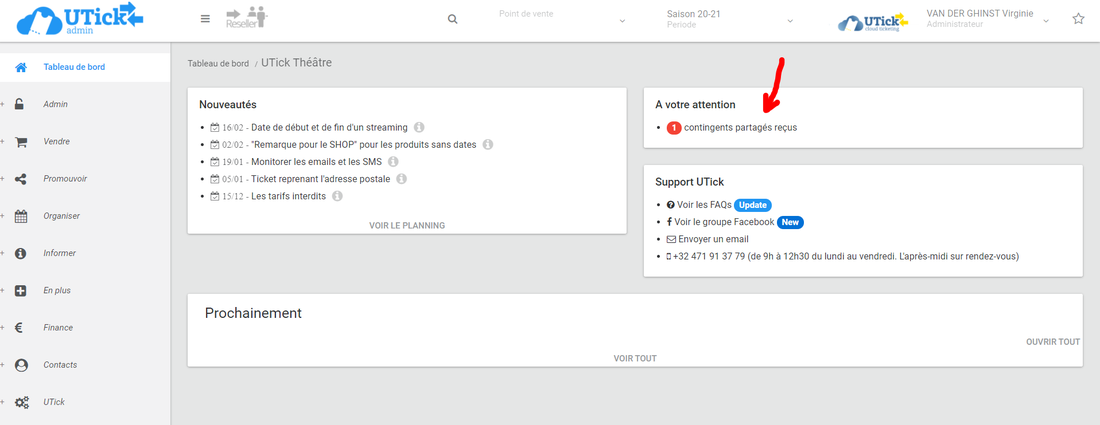Expand the Admin sidebar menu
Image resolution: width=1100 pixels, height=425 pixels.
pos(55,104)
